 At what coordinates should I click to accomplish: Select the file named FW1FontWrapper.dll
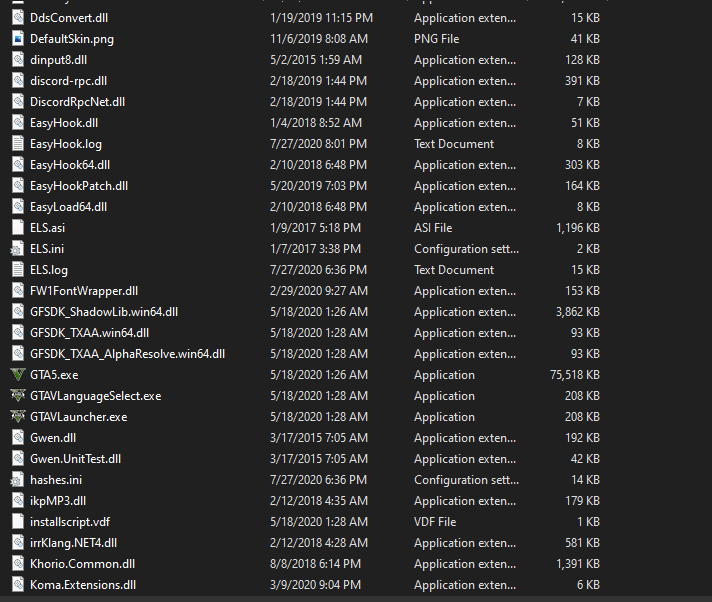84,291
